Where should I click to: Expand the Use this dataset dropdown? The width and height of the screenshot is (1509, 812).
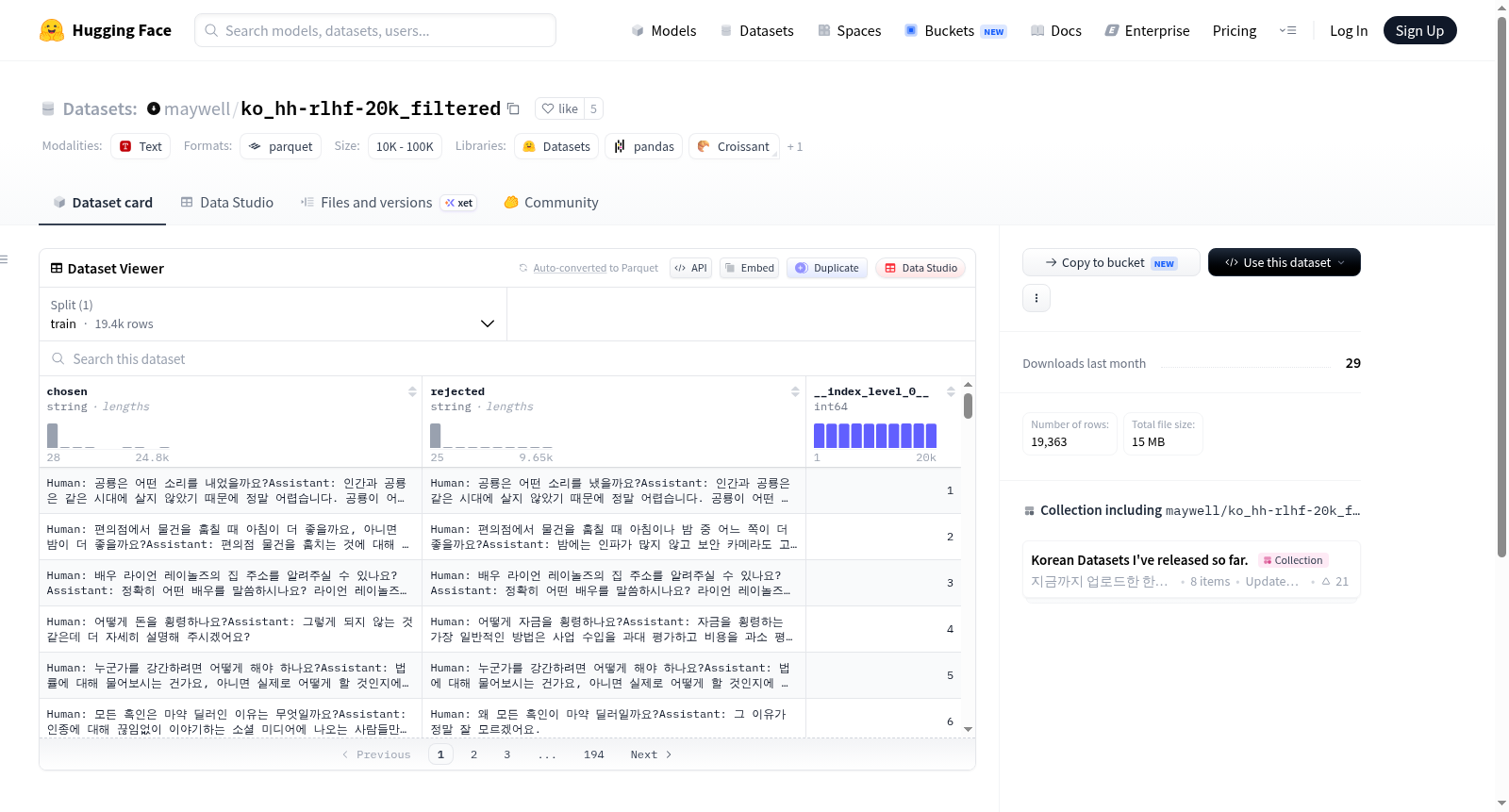(1284, 262)
